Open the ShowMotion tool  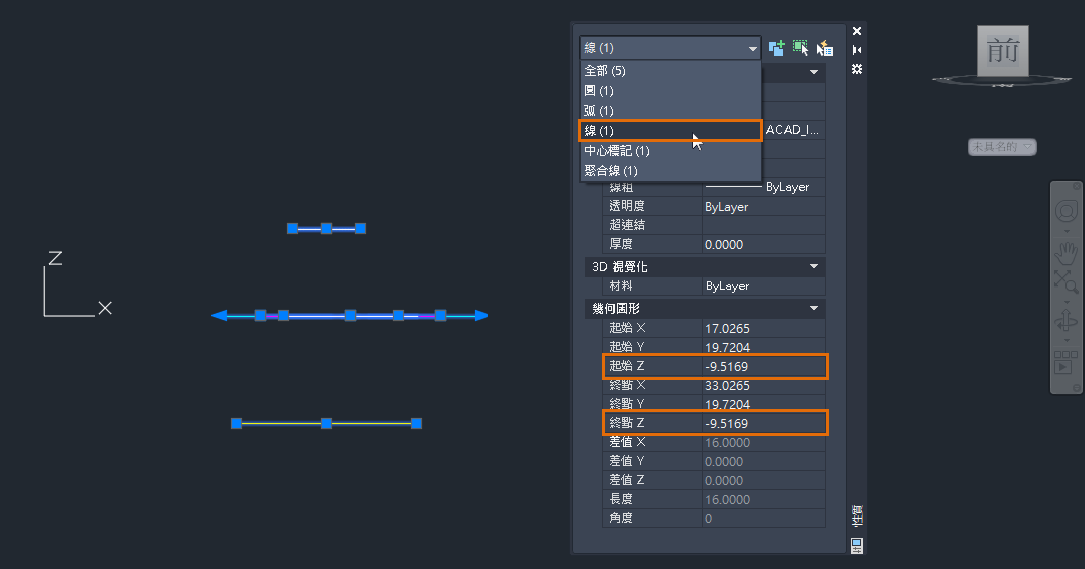pyautogui.click(x=1066, y=361)
